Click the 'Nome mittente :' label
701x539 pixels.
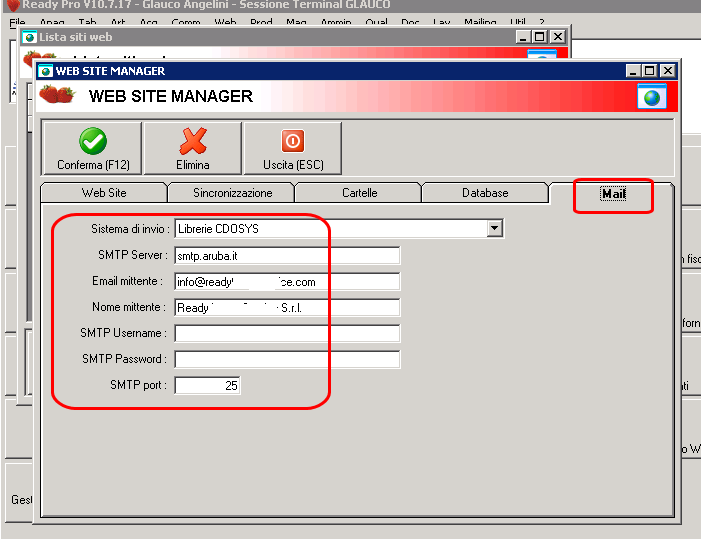click(129, 307)
